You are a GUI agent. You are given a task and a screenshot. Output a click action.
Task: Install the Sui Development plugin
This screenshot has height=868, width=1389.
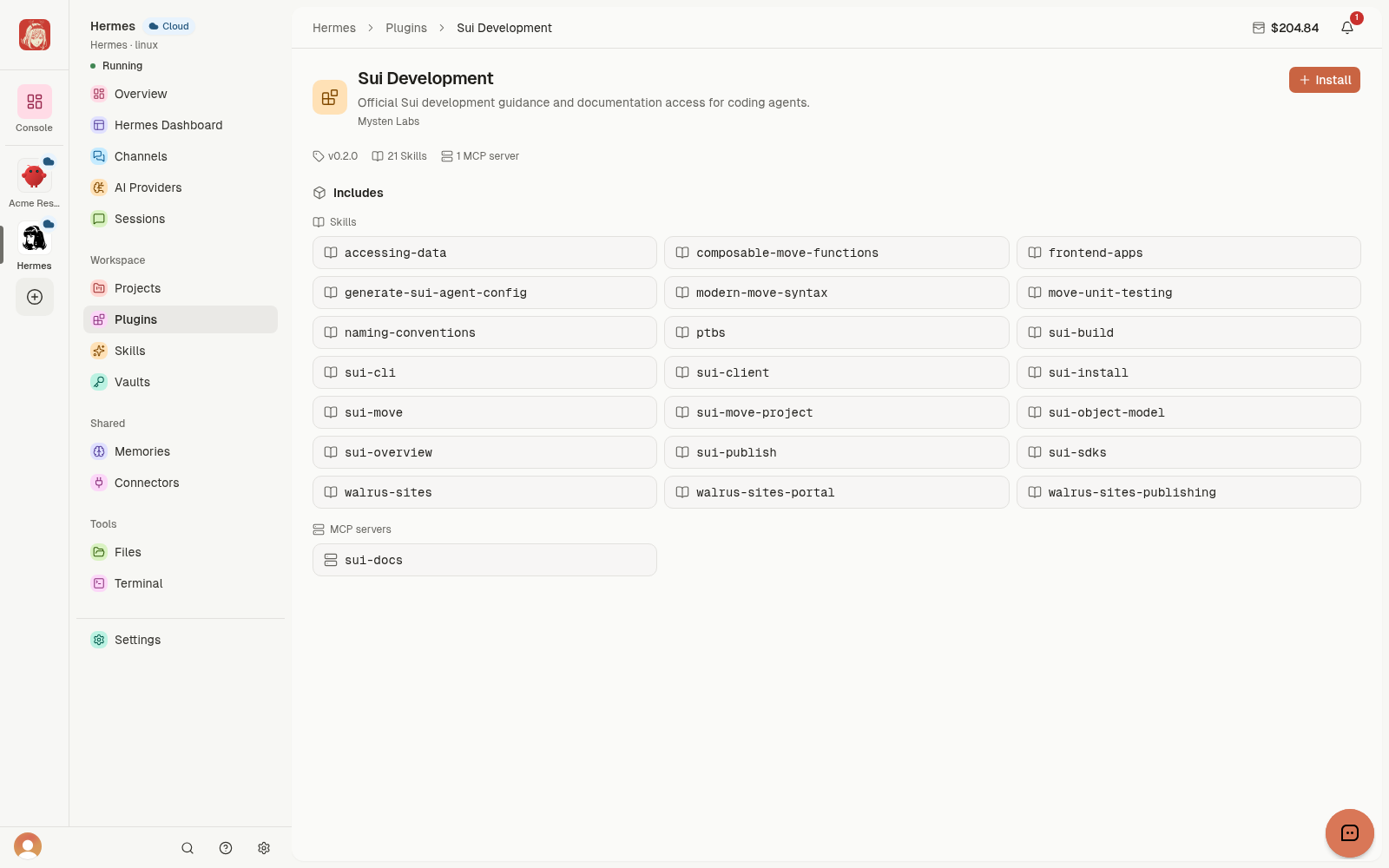1325,80
